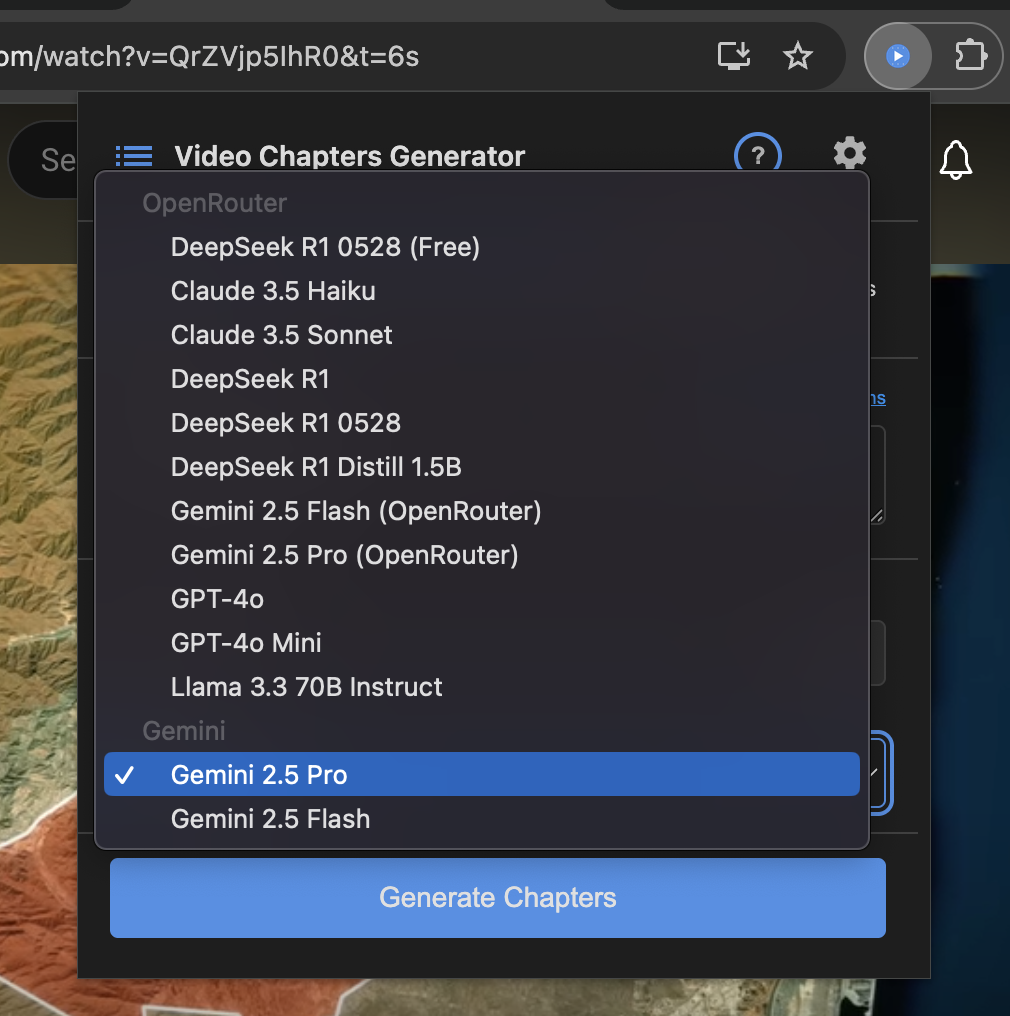The width and height of the screenshot is (1010, 1016).
Task: Open the browser Extensions puzzle icon
Action: click(x=970, y=56)
